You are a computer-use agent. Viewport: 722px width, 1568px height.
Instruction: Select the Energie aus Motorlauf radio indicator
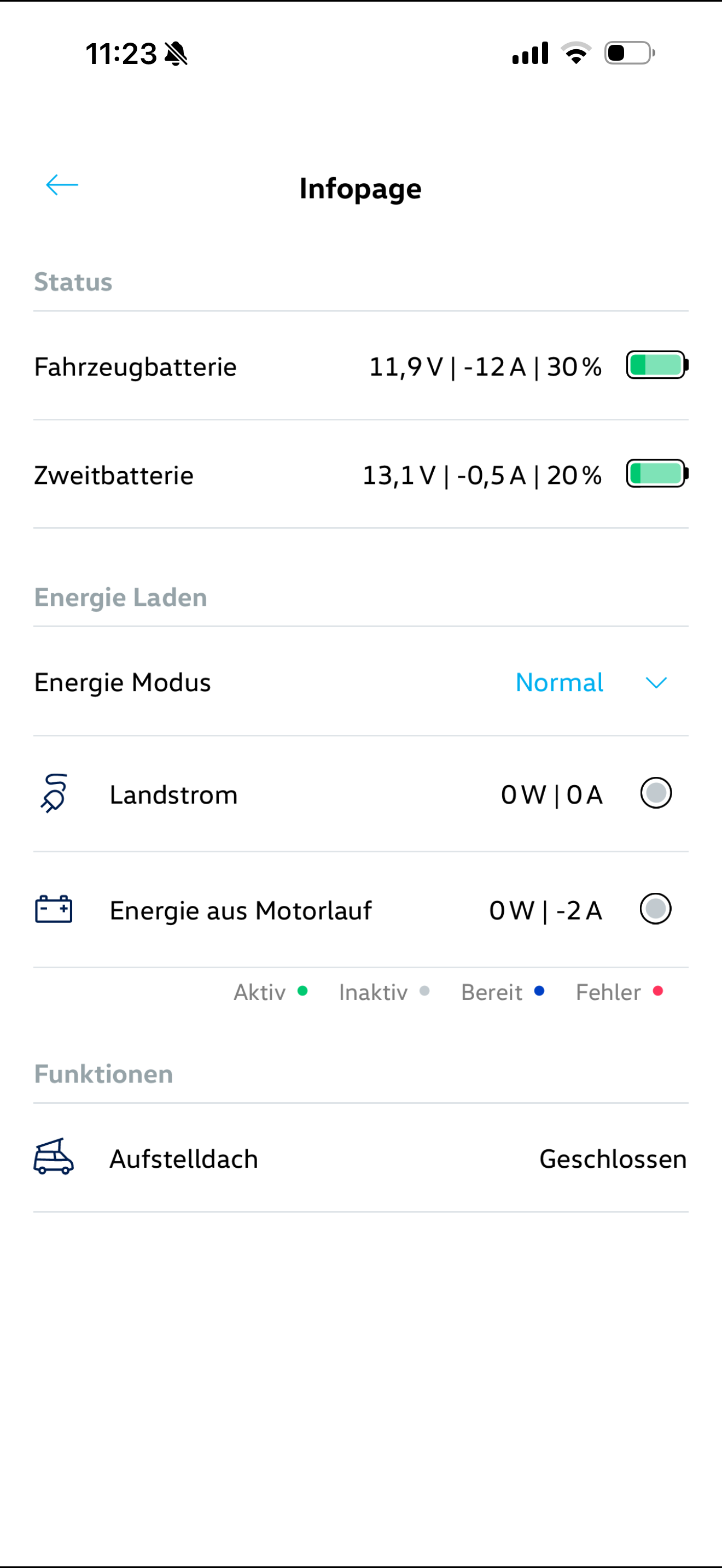[655, 909]
